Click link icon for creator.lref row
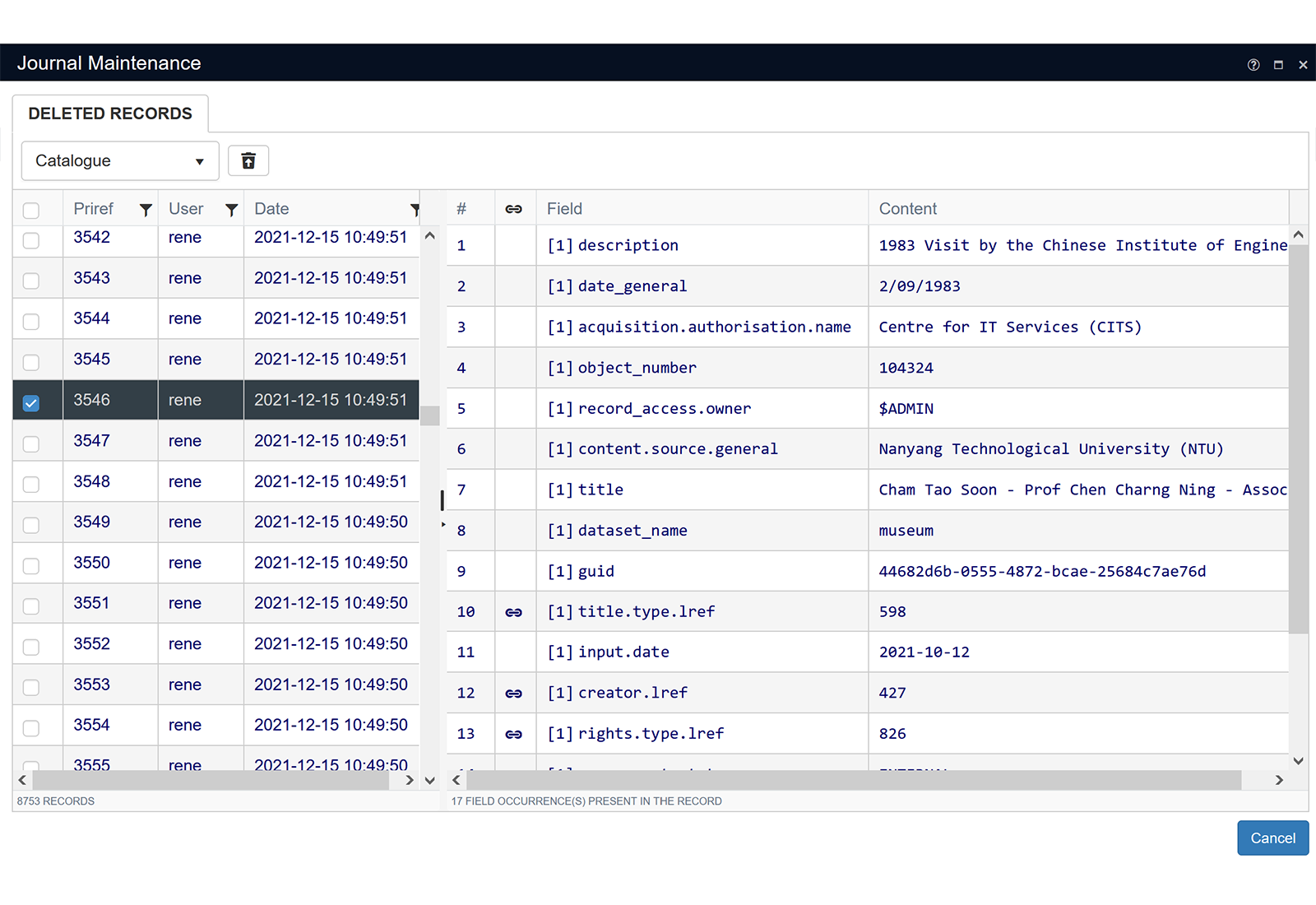The height and width of the screenshot is (905, 1316). 514,694
